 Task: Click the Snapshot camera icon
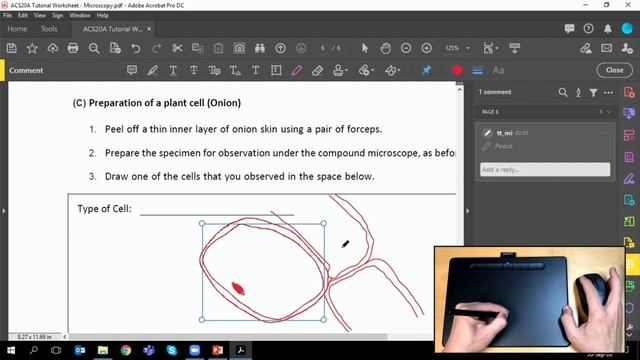pyautogui.click(x=239, y=48)
